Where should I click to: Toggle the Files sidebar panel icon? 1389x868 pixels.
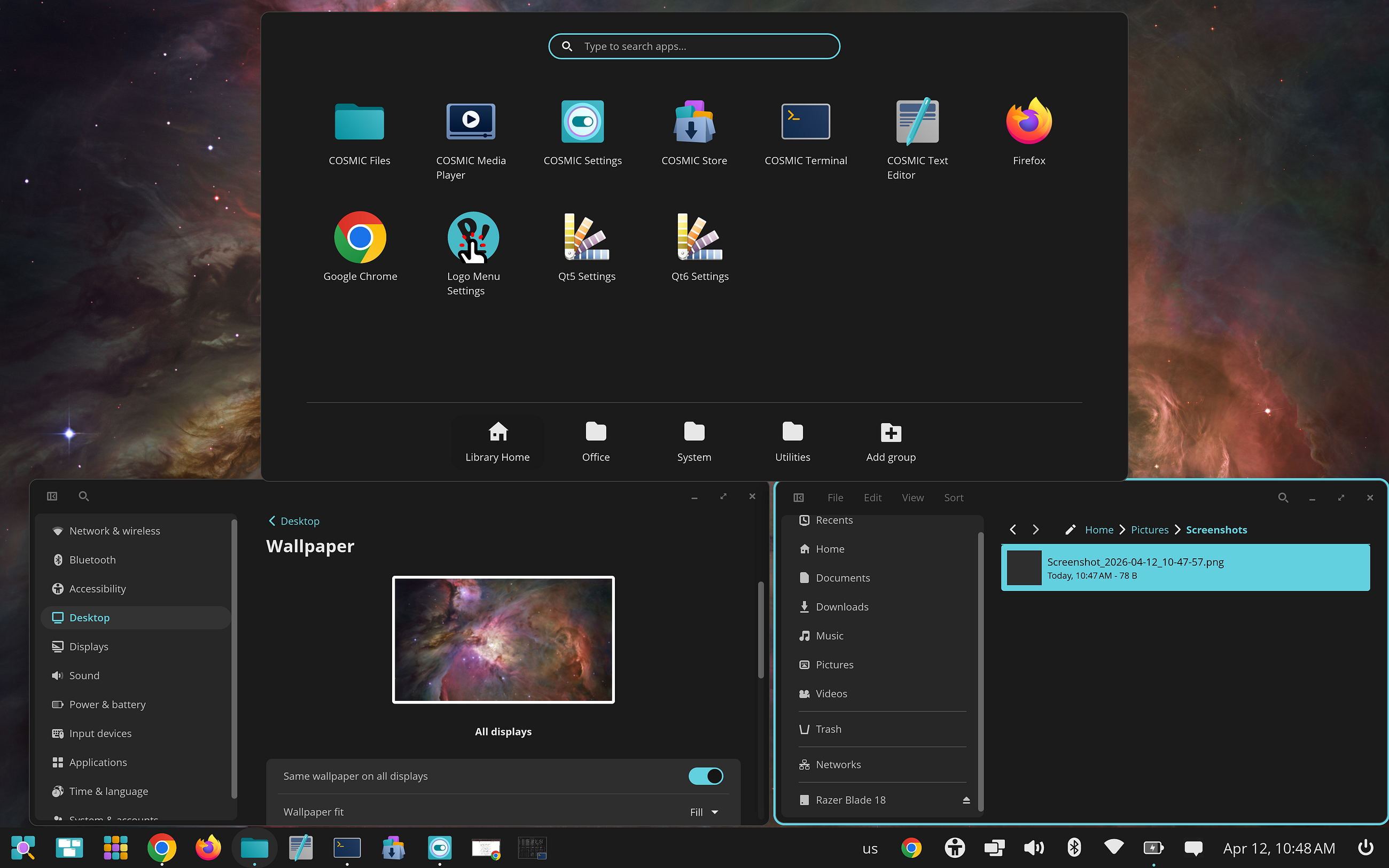click(798, 498)
